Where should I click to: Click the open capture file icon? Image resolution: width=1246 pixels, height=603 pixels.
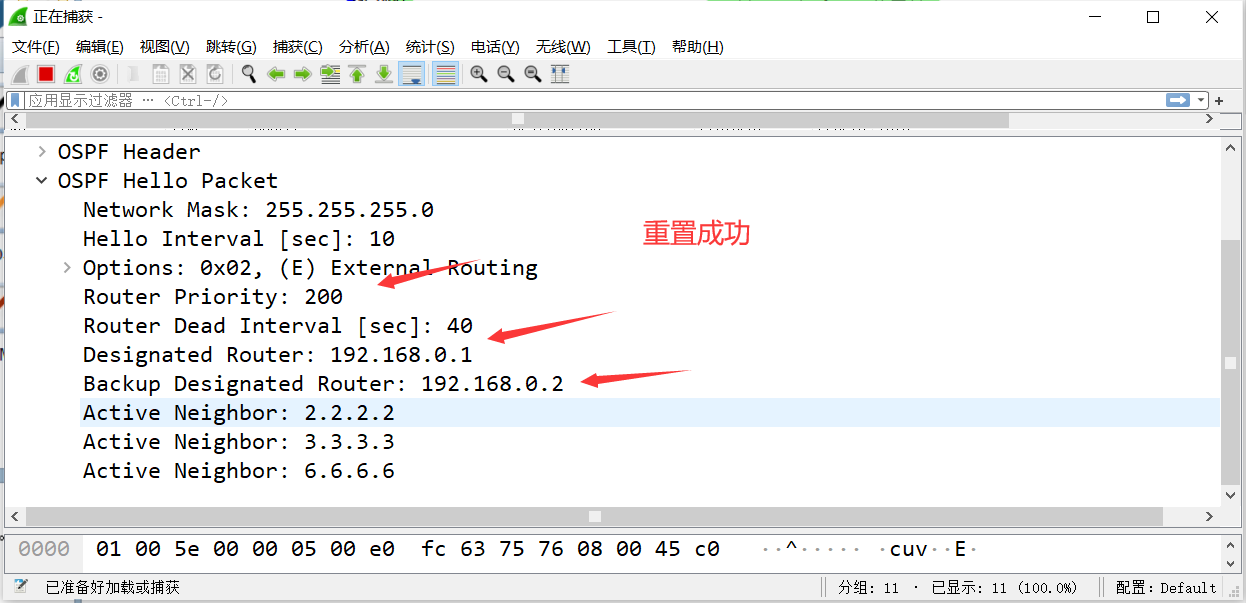(x=134, y=74)
